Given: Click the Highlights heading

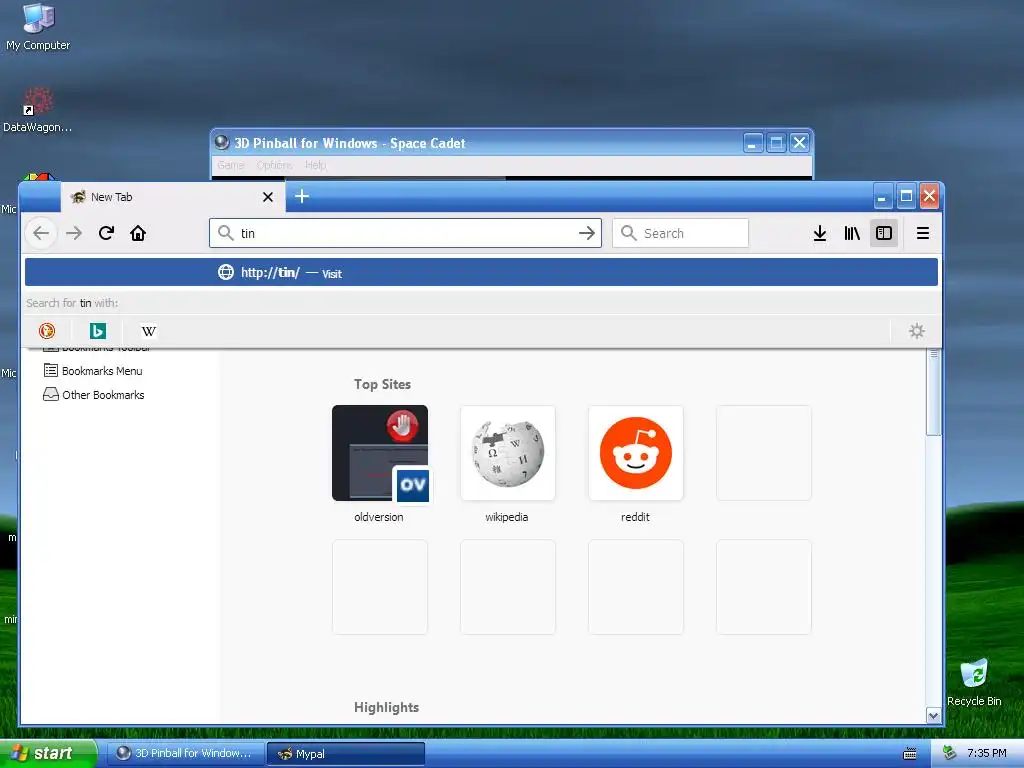Looking at the screenshot, I should (x=387, y=707).
